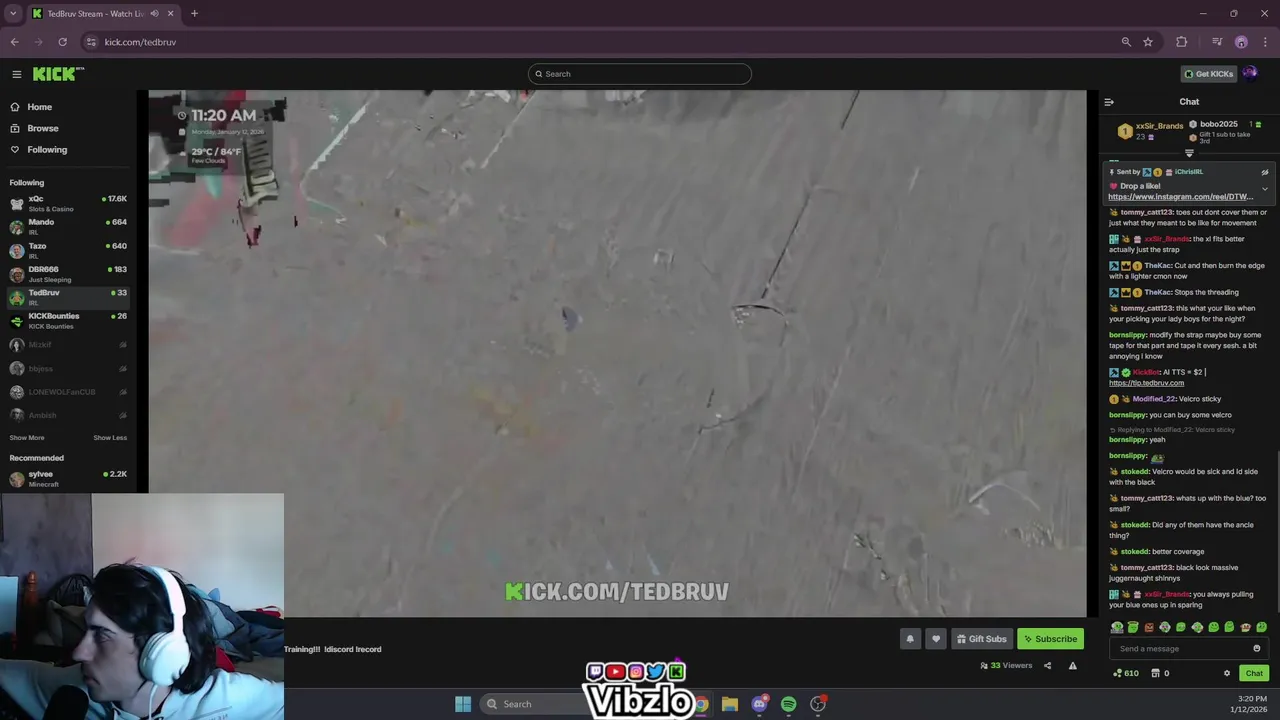The width and height of the screenshot is (1280, 720).
Task: Share the stream using the share icon
Action: [x=1047, y=666]
